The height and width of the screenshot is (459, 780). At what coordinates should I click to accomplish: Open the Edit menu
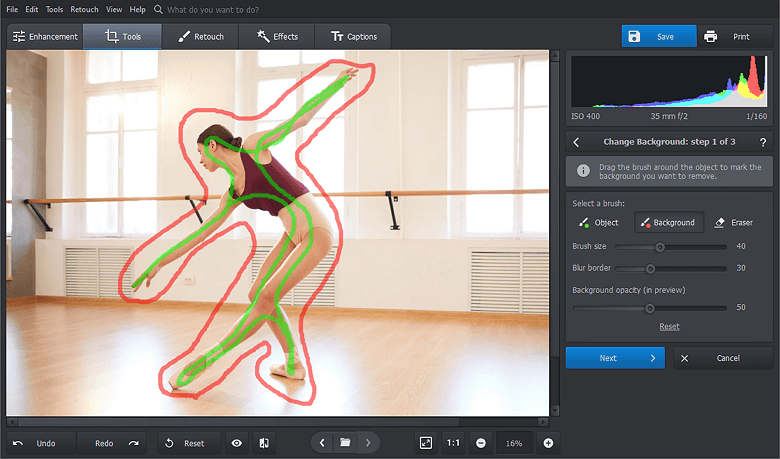(31, 9)
